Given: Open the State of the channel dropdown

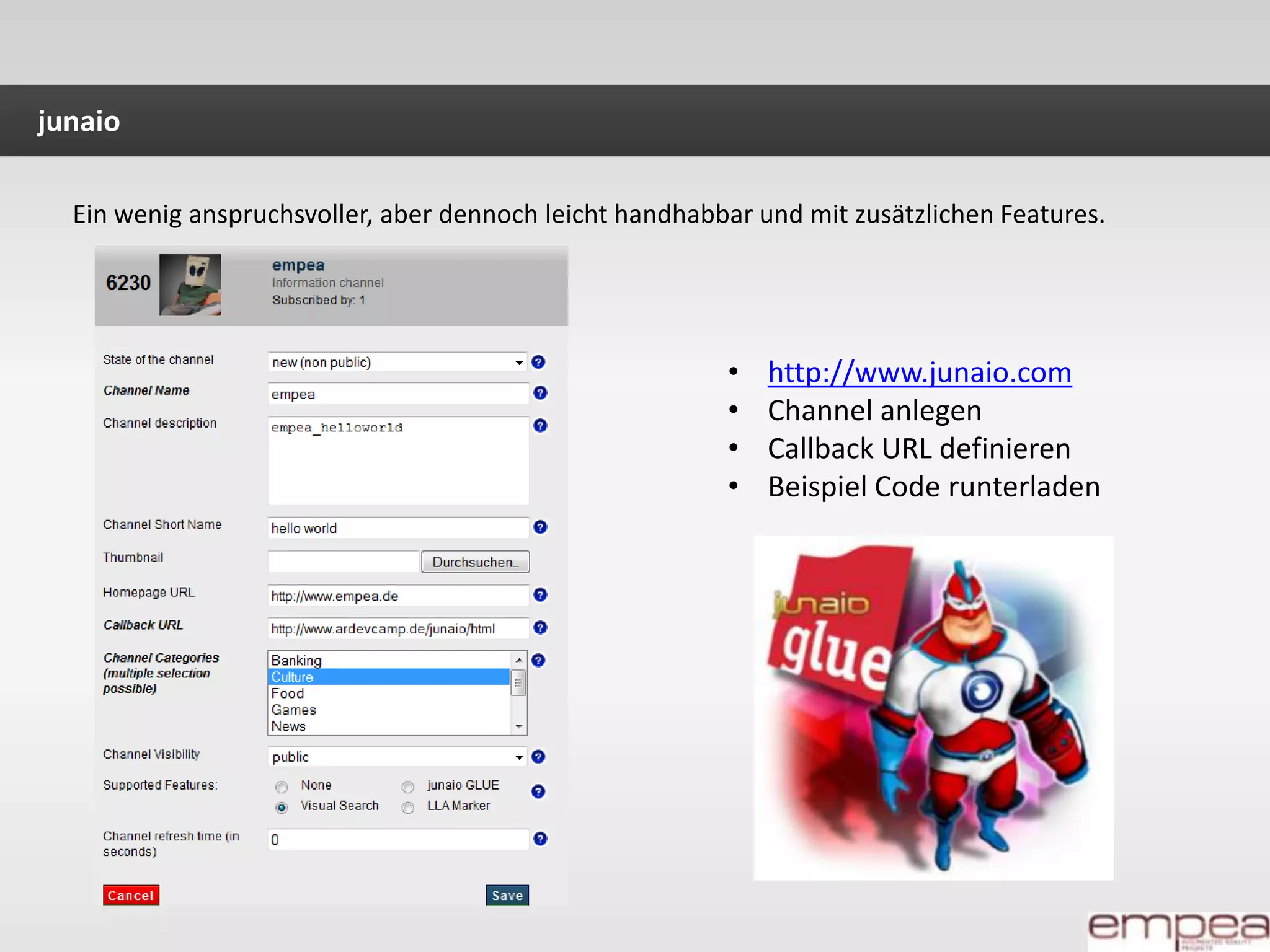Looking at the screenshot, I should 397,362.
